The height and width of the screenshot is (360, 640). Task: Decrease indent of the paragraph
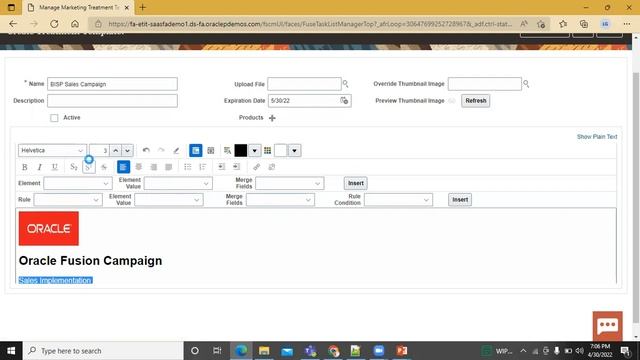(x=222, y=167)
